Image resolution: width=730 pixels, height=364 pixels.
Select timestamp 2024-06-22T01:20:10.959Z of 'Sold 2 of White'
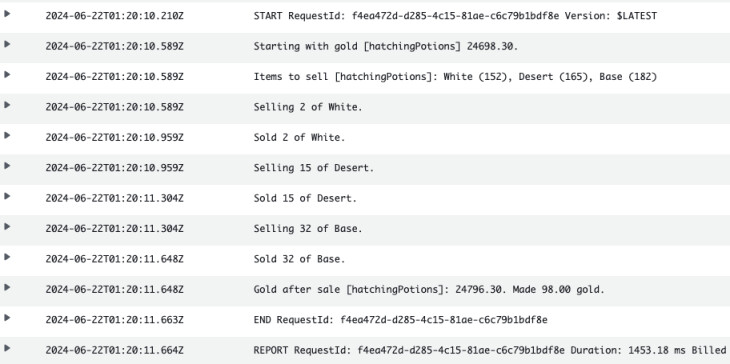pos(115,138)
